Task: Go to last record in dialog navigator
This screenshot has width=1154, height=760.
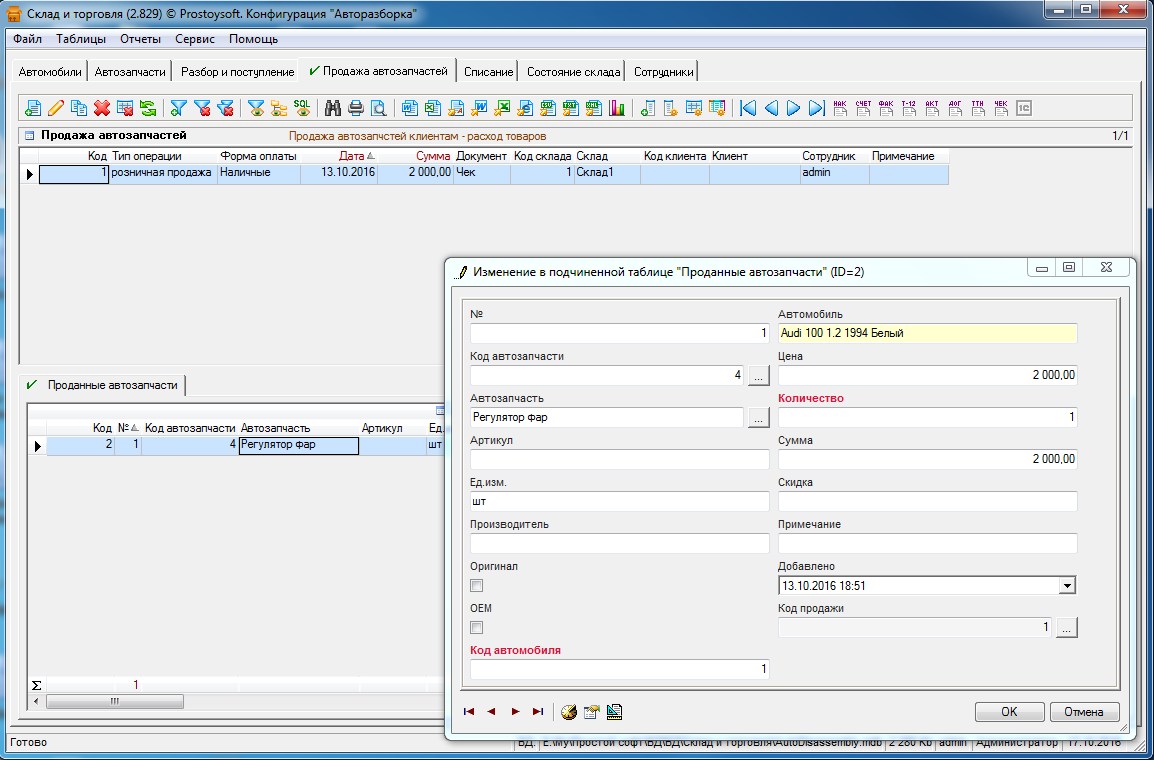Action: click(x=538, y=712)
